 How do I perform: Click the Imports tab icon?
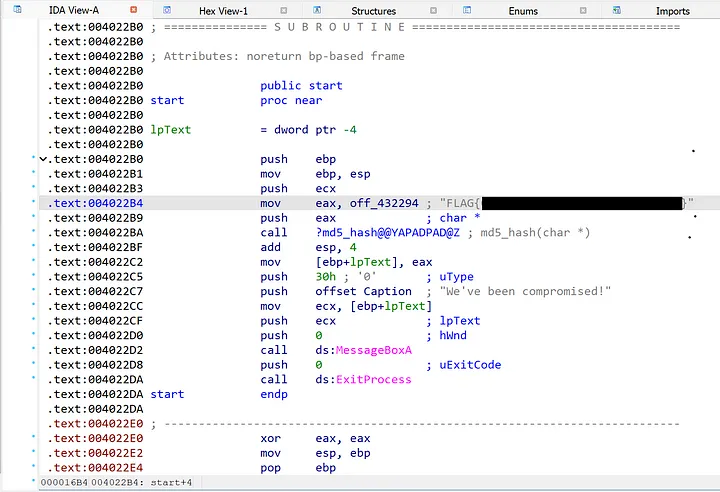617,10
